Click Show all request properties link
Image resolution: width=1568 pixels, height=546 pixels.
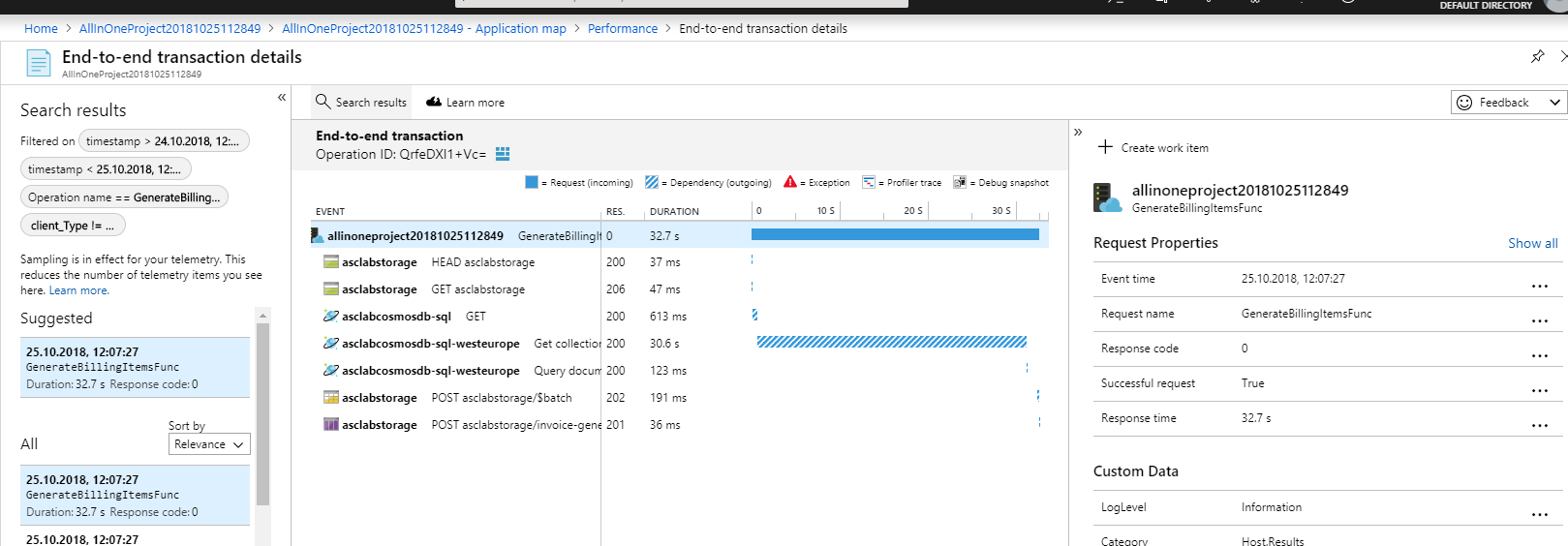coord(1532,243)
